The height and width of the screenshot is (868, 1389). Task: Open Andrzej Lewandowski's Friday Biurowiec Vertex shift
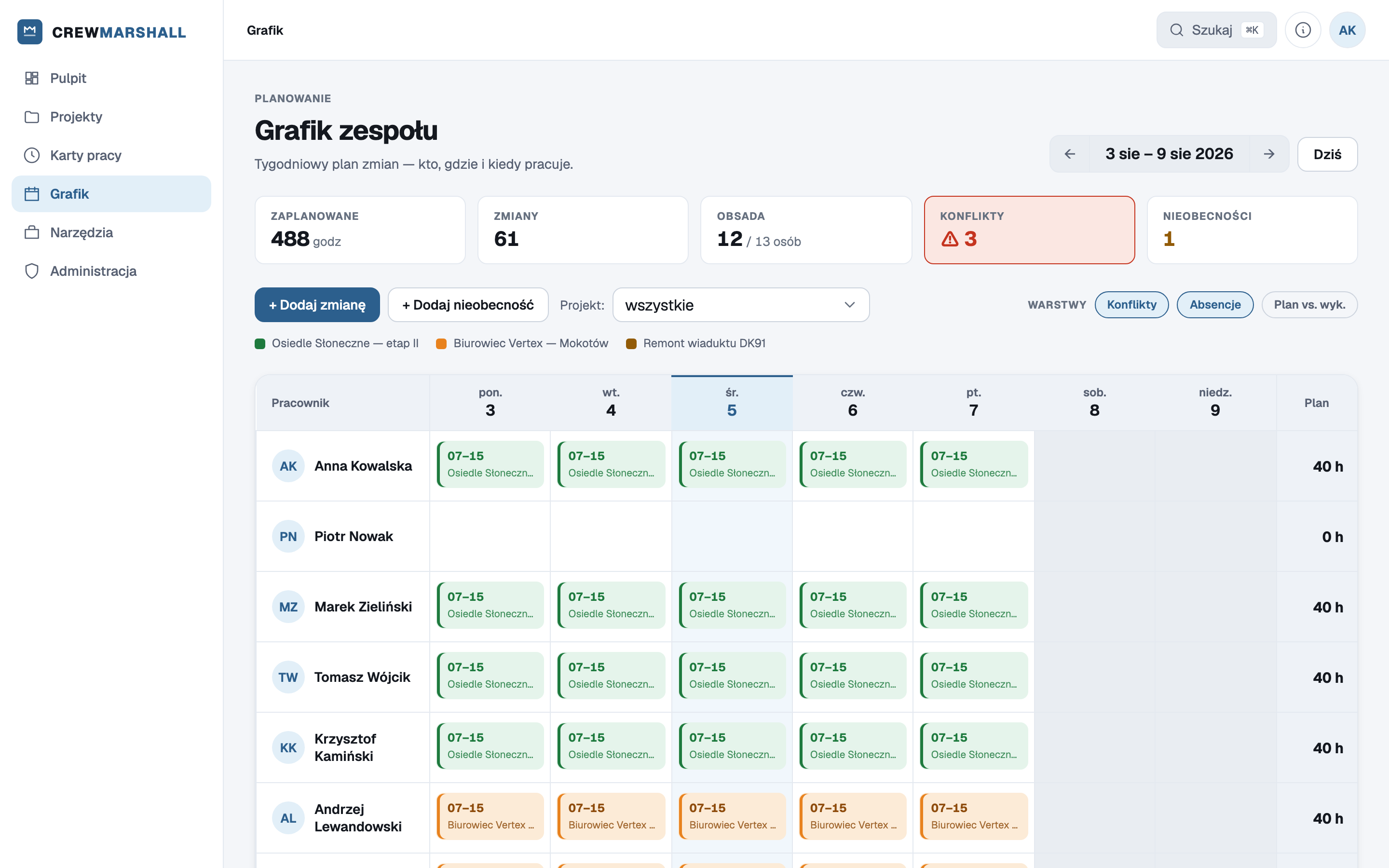973,816
